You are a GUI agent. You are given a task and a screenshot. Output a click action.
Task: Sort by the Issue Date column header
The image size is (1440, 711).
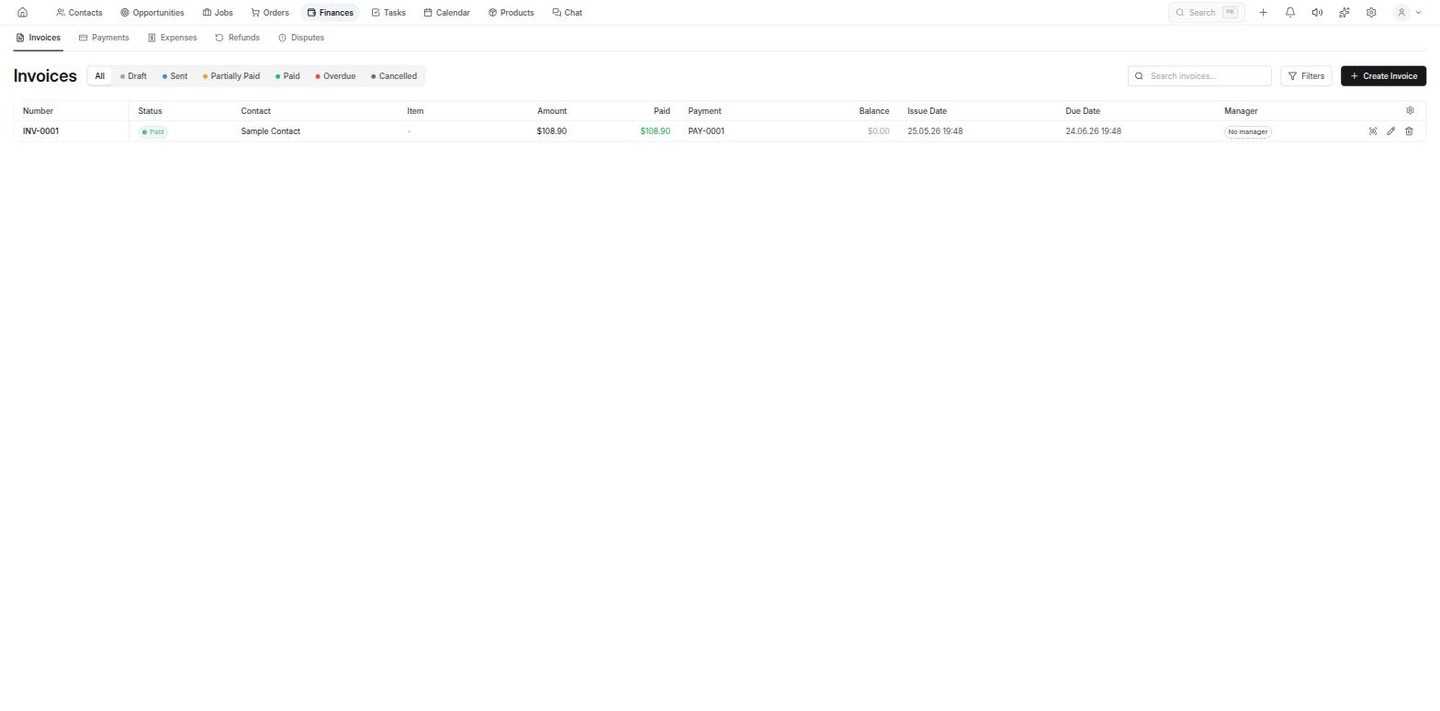(x=927, y=111)
